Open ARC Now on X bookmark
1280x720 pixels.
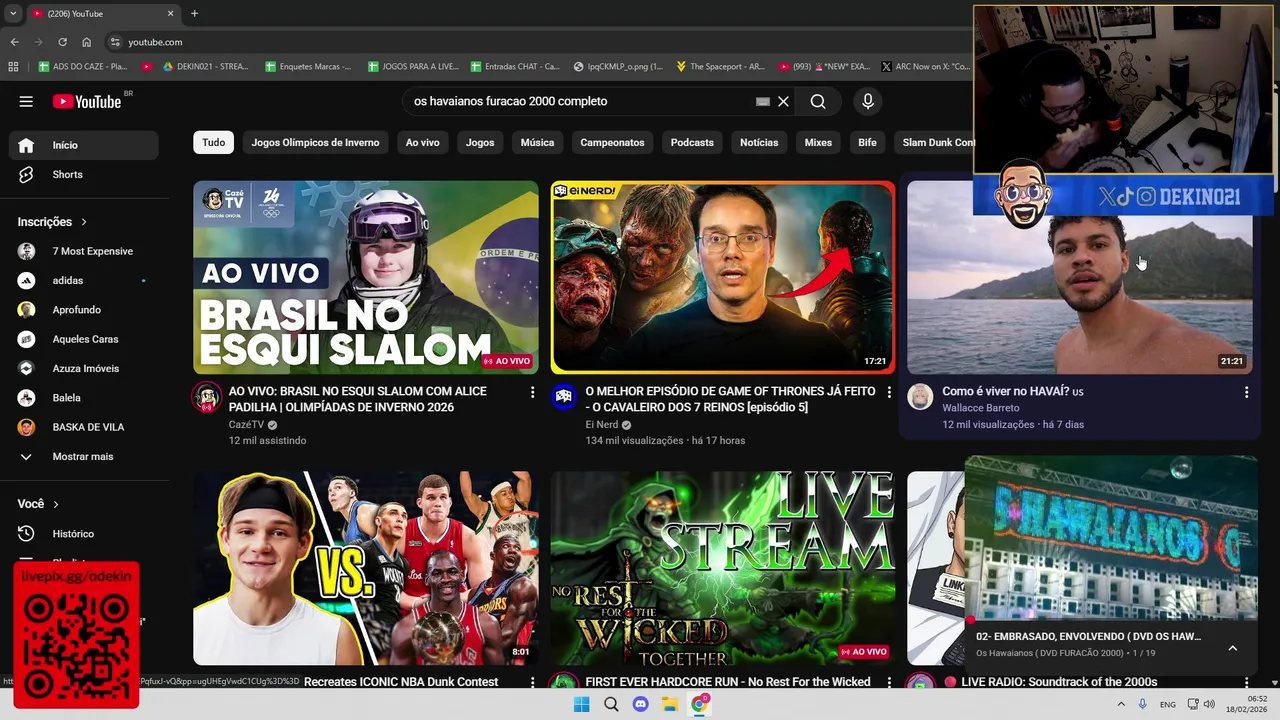tap(926, 67)
